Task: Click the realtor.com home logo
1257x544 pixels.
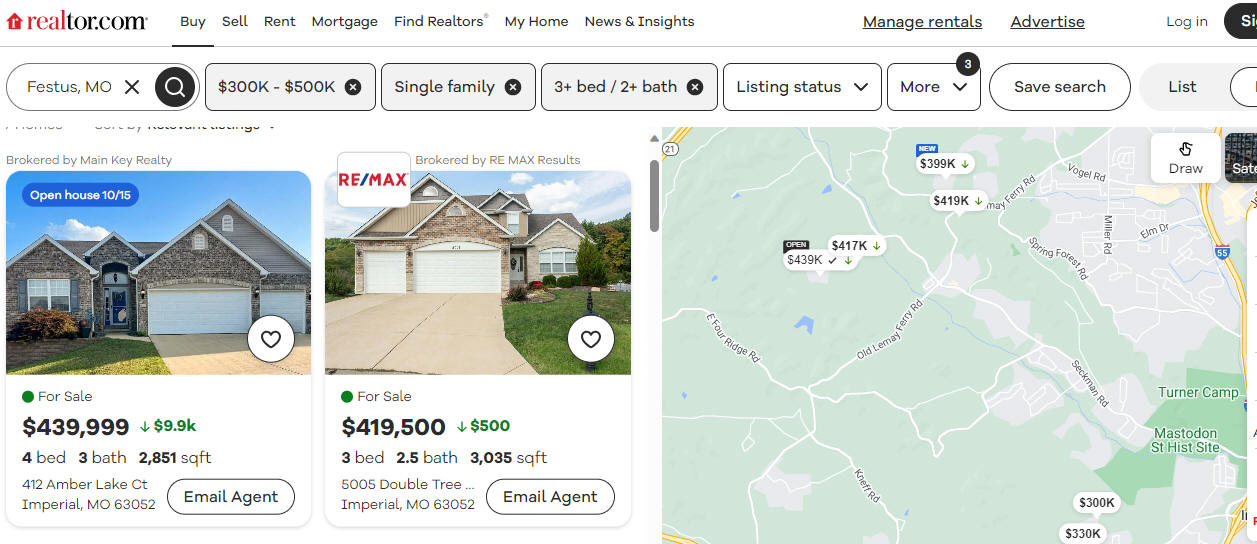Action: (77, 21)
